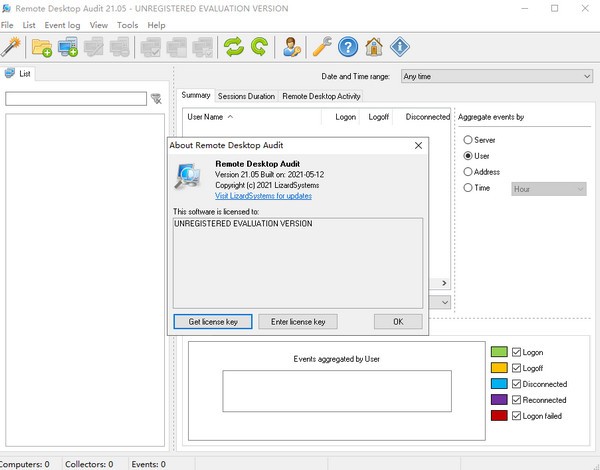Click the single-arrow refresh icon
The height and width of the screenshot is (470, 600).
point(259,46)
